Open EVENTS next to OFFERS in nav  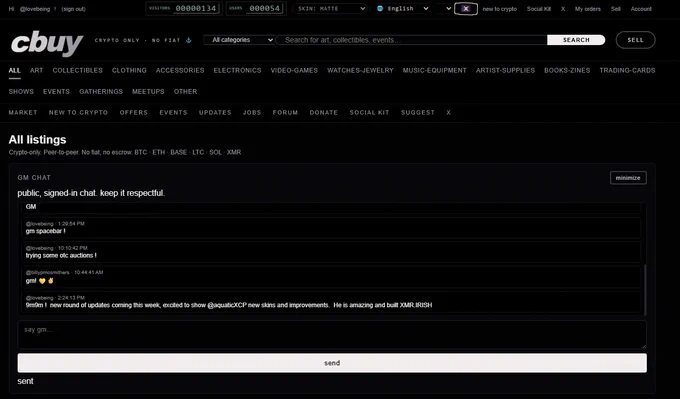tap(173, 112)
